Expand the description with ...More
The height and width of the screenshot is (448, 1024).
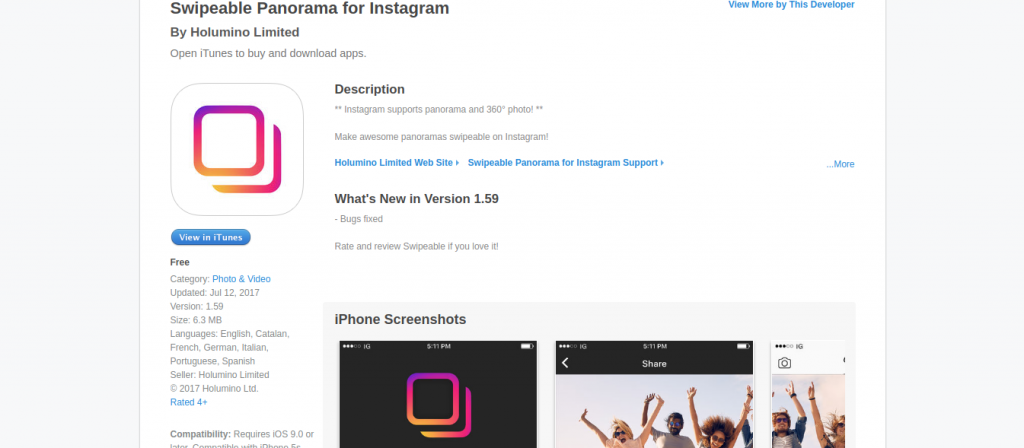click(840, 164)
